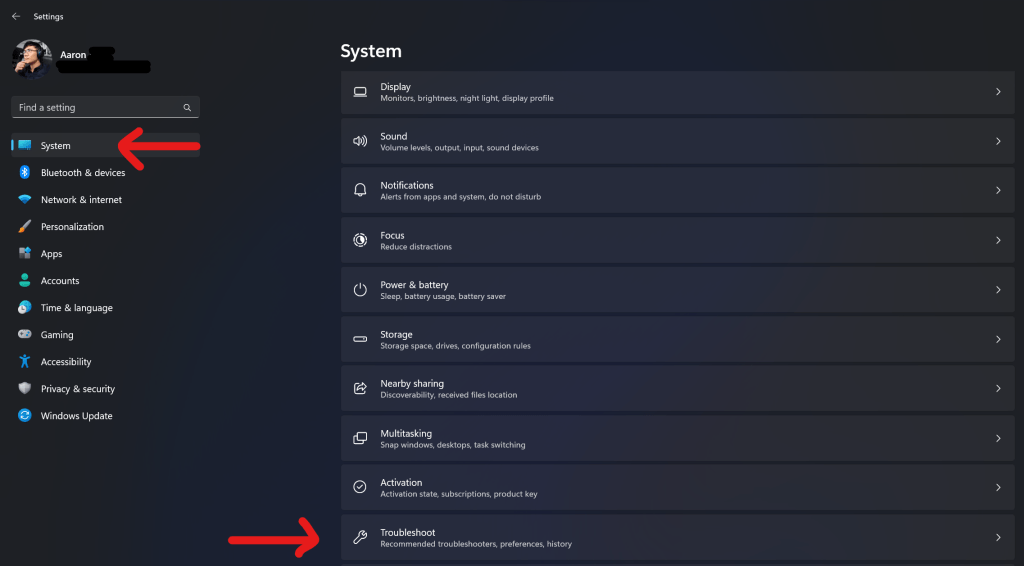
Task: Click the search magnifier icon
Action: pos(187,108)
